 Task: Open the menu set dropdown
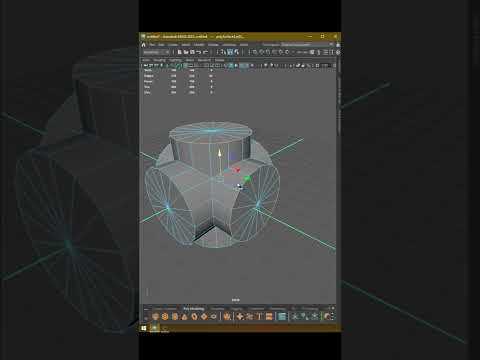click(x=156, y=52)
